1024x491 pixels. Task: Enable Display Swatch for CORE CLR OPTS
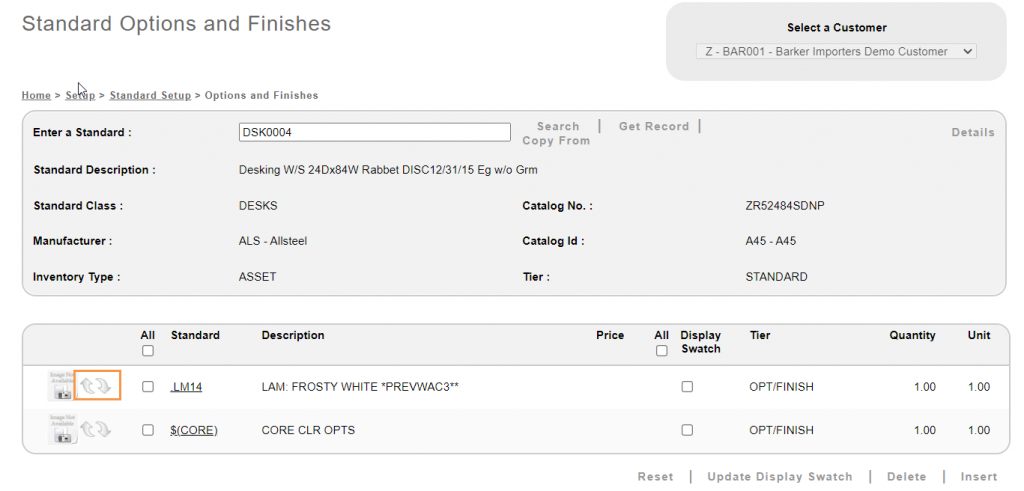[x=687, y=430]
